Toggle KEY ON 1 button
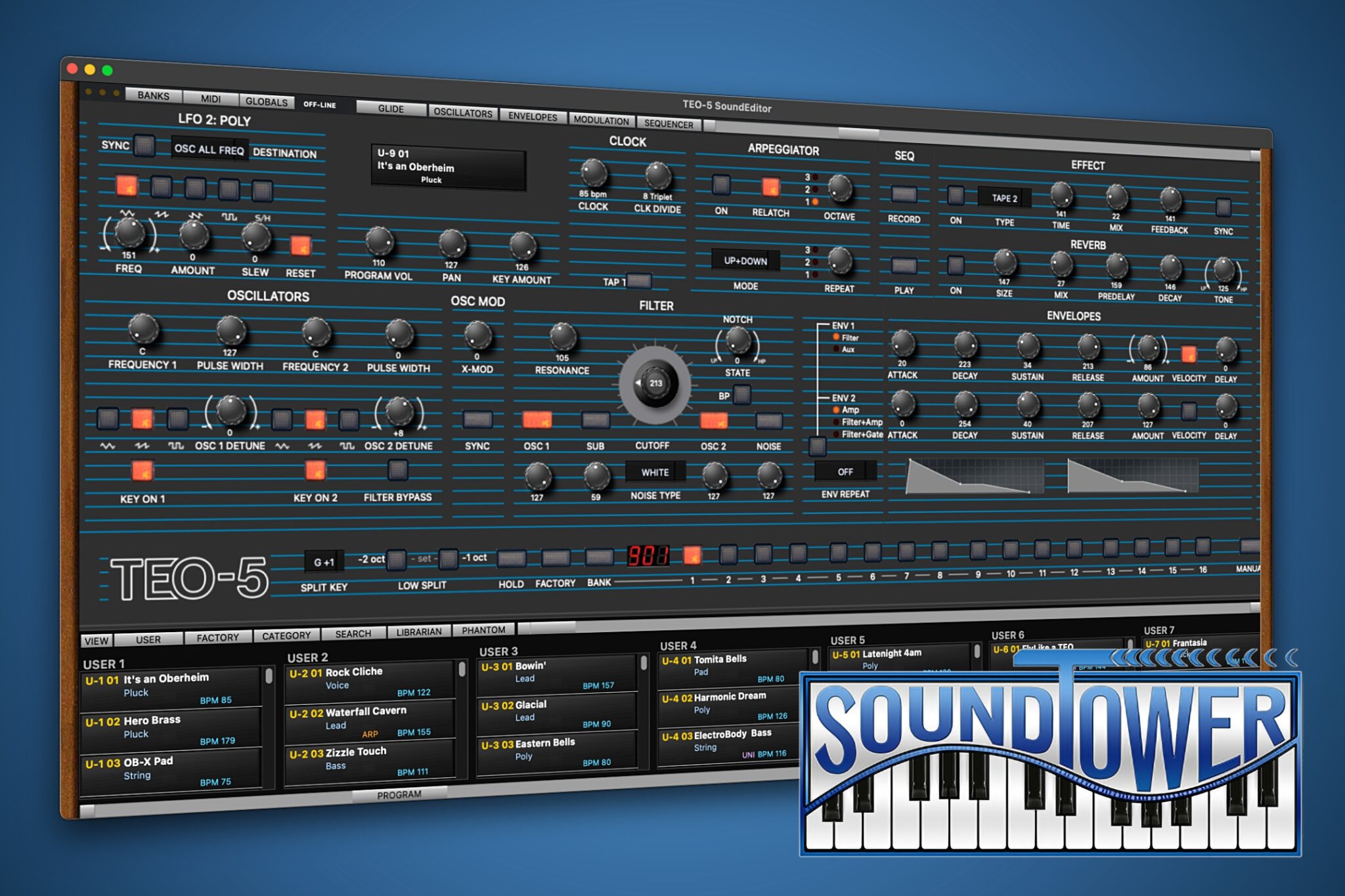 coord(142,470)
